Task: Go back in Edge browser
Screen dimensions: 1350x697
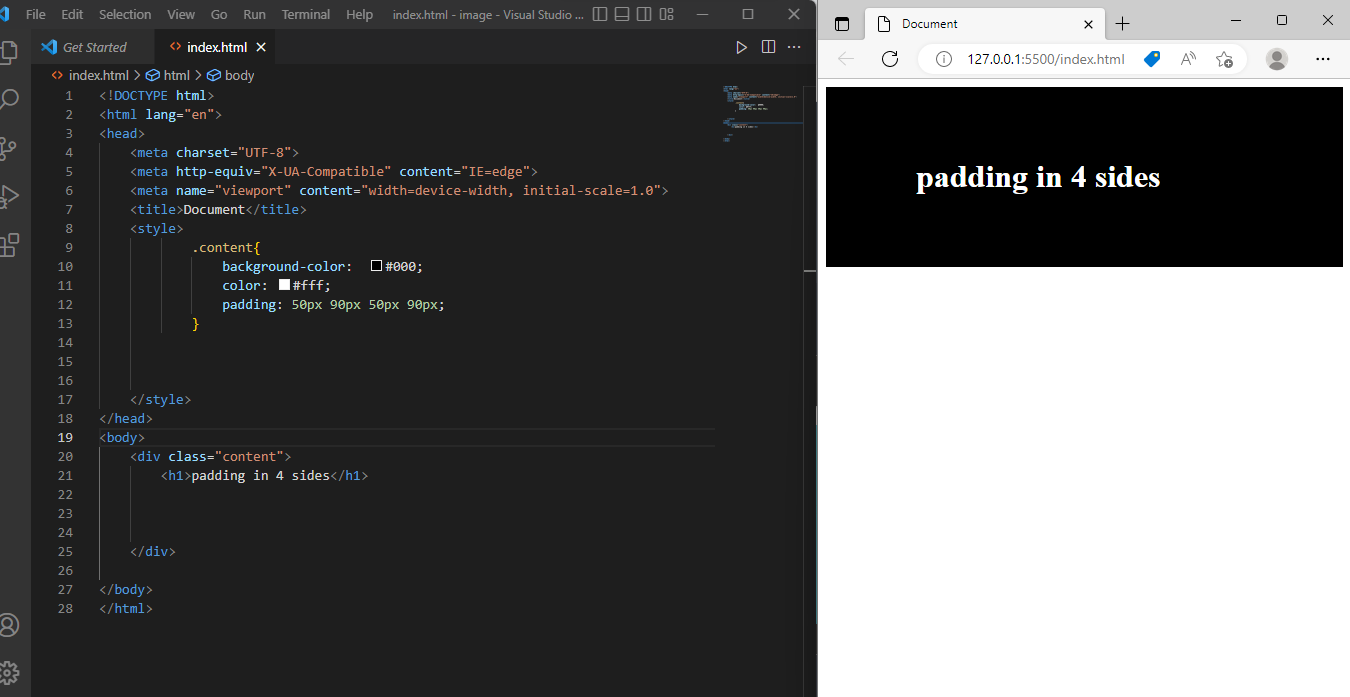Action: click(846, 59)
